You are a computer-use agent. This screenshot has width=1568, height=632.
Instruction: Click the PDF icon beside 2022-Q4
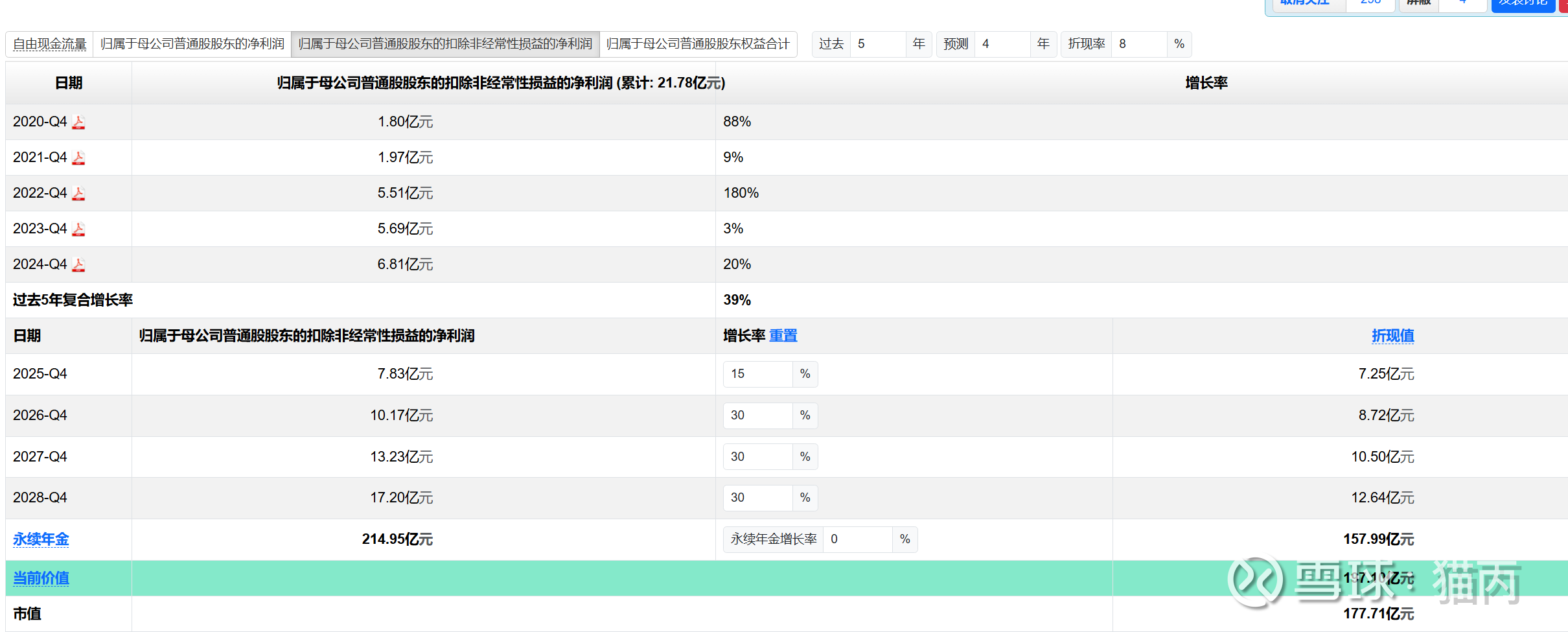78,194
